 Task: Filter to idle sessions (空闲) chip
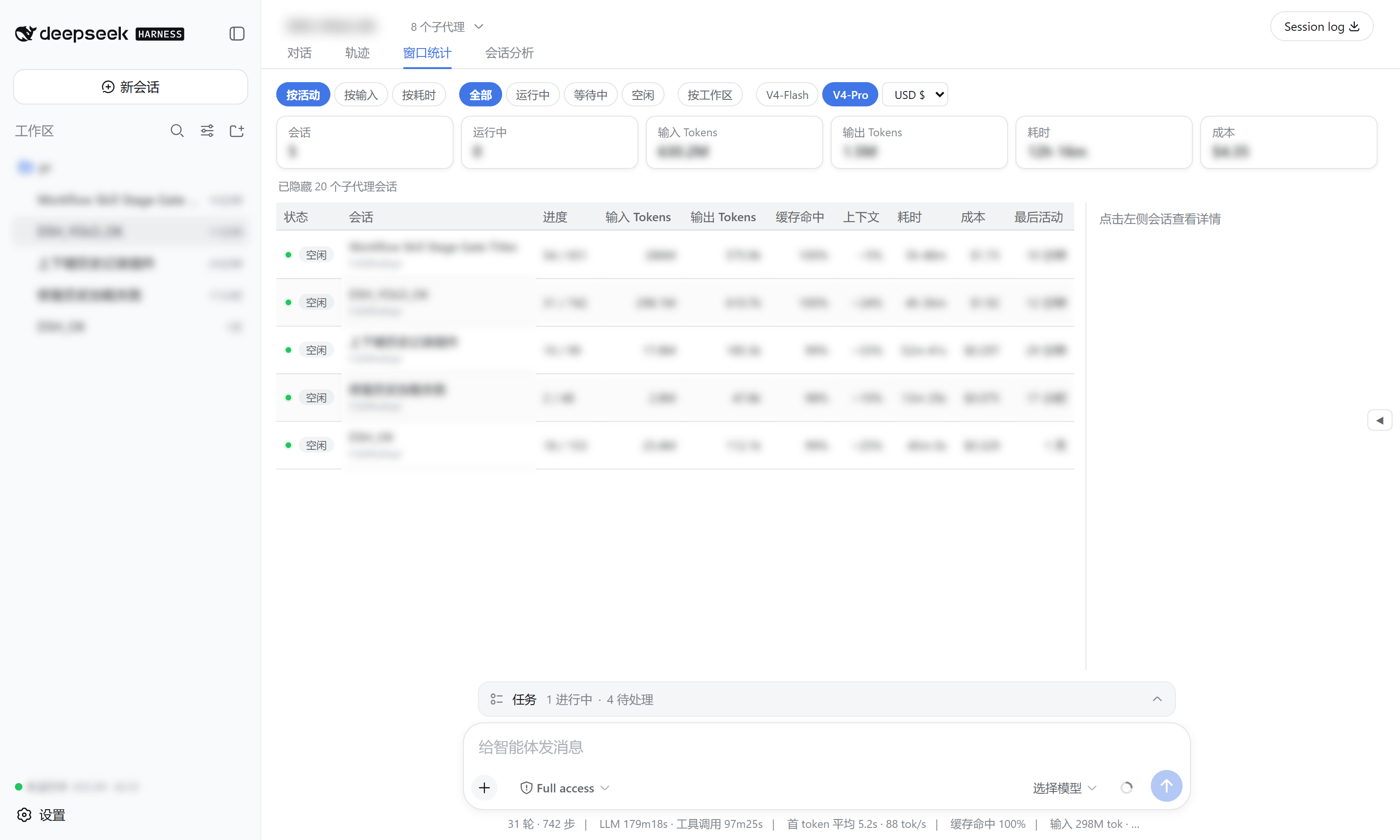(x=643, y=95)
